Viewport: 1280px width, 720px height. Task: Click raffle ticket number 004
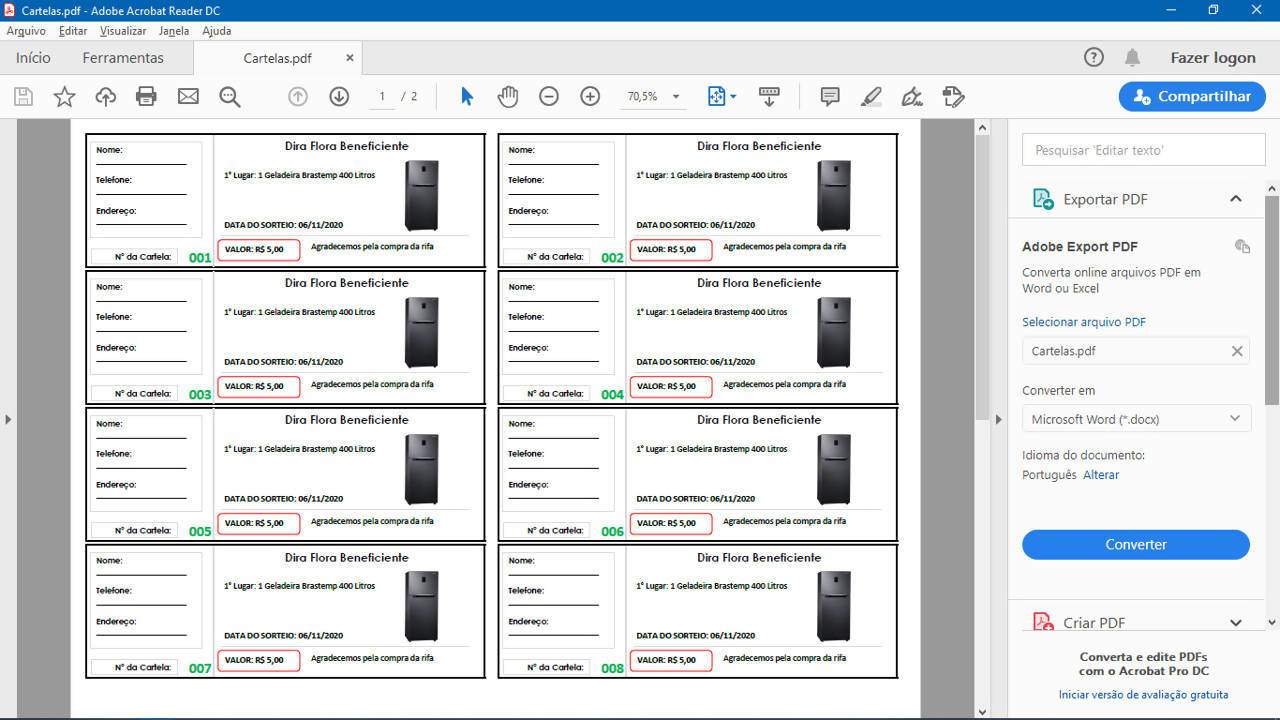[612, 395]
